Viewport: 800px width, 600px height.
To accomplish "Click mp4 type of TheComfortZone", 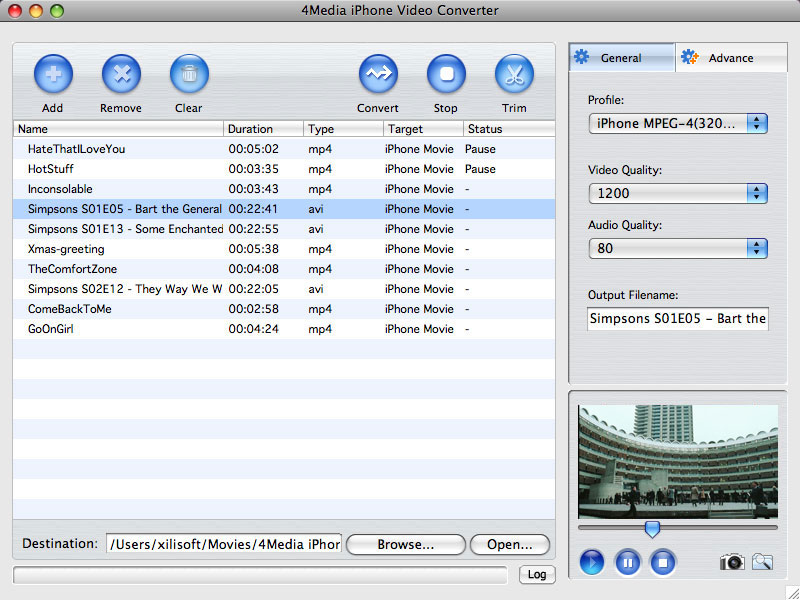I will click(320, 269).
